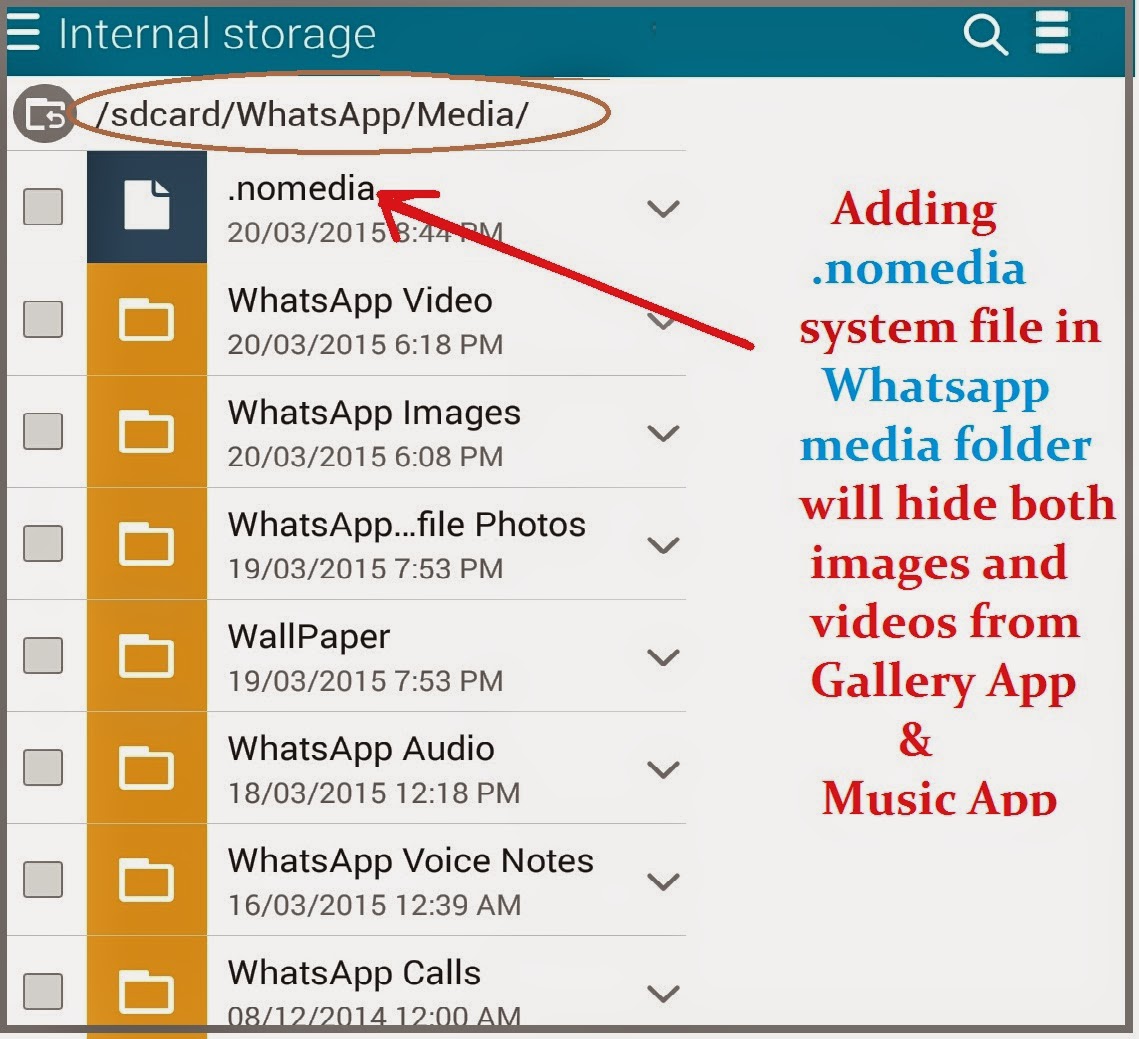Tap the date 20/03/2015 6:08 PM
Image resolution: width=1139 pixels, height=1039 pixels.
[365, 456]
